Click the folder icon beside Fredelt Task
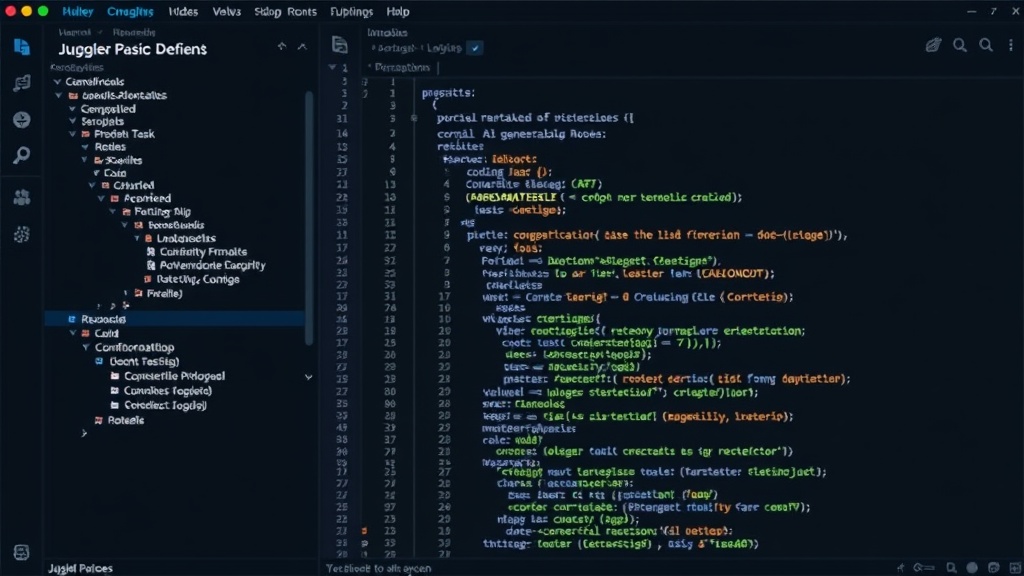 click(x=86, y=134)
